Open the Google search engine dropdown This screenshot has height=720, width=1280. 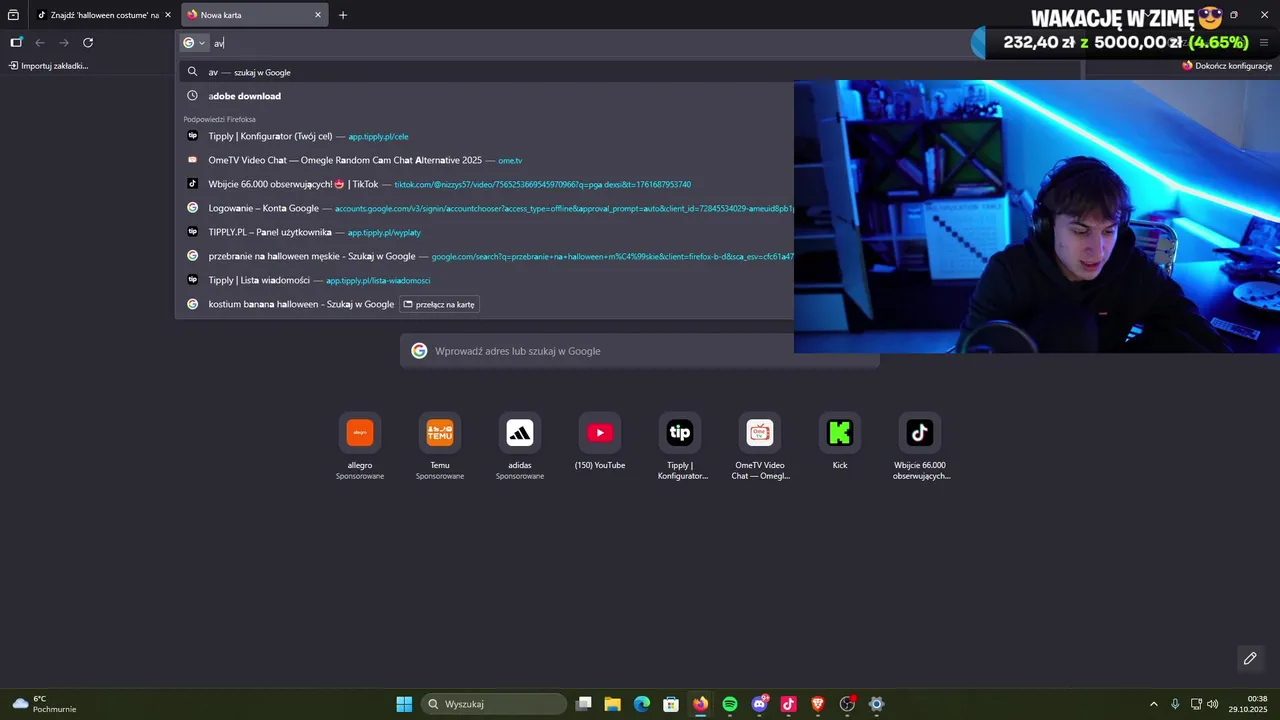(x=194, y=43)
